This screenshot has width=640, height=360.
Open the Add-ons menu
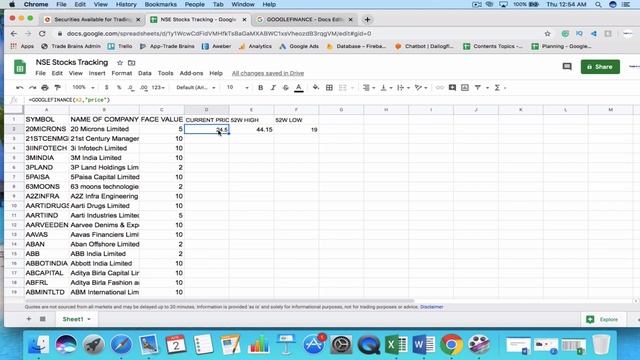pos(191,73)
